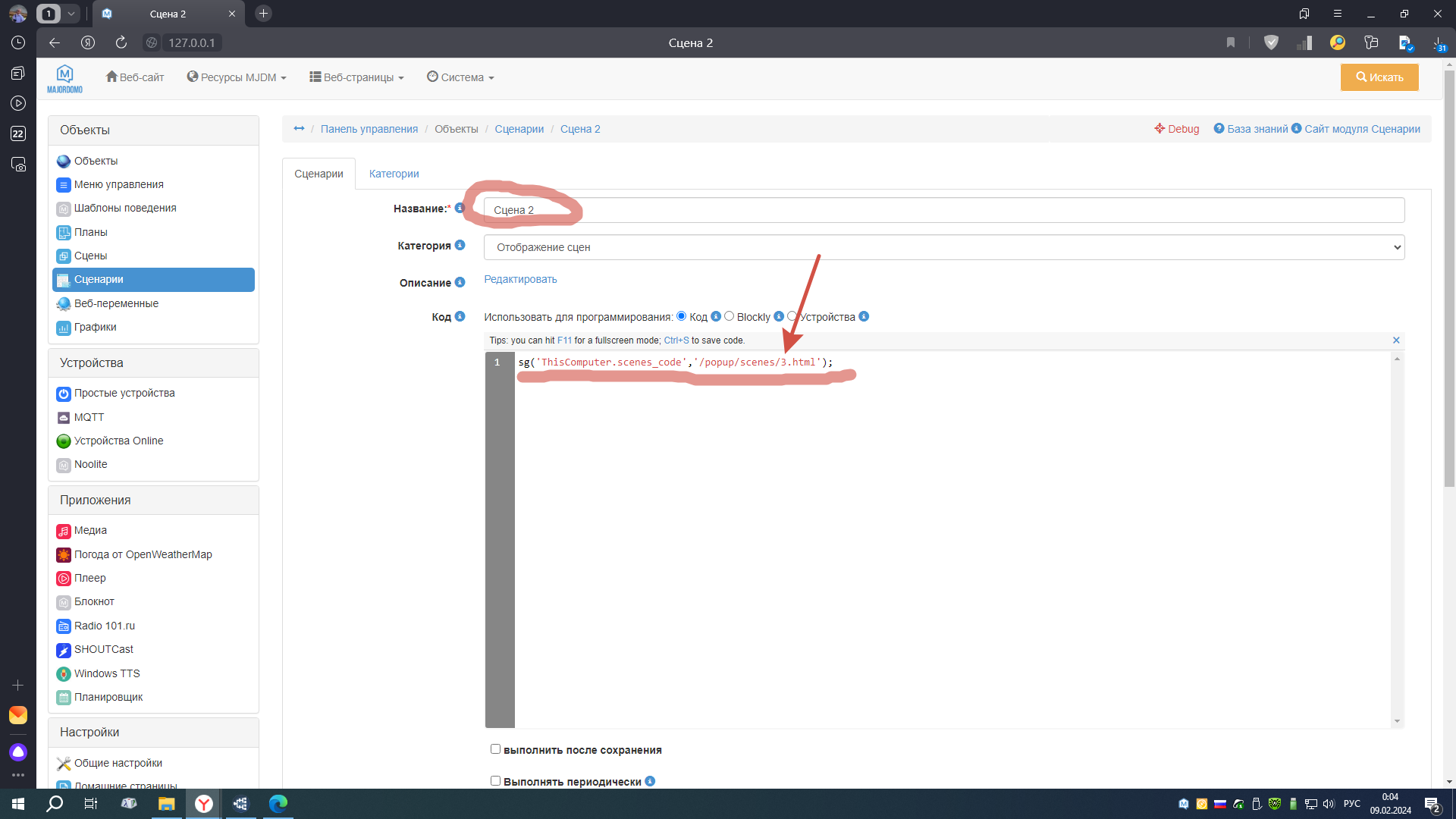
Task: Click the Weather OpenWeatherMap icon
Action: 64,554
